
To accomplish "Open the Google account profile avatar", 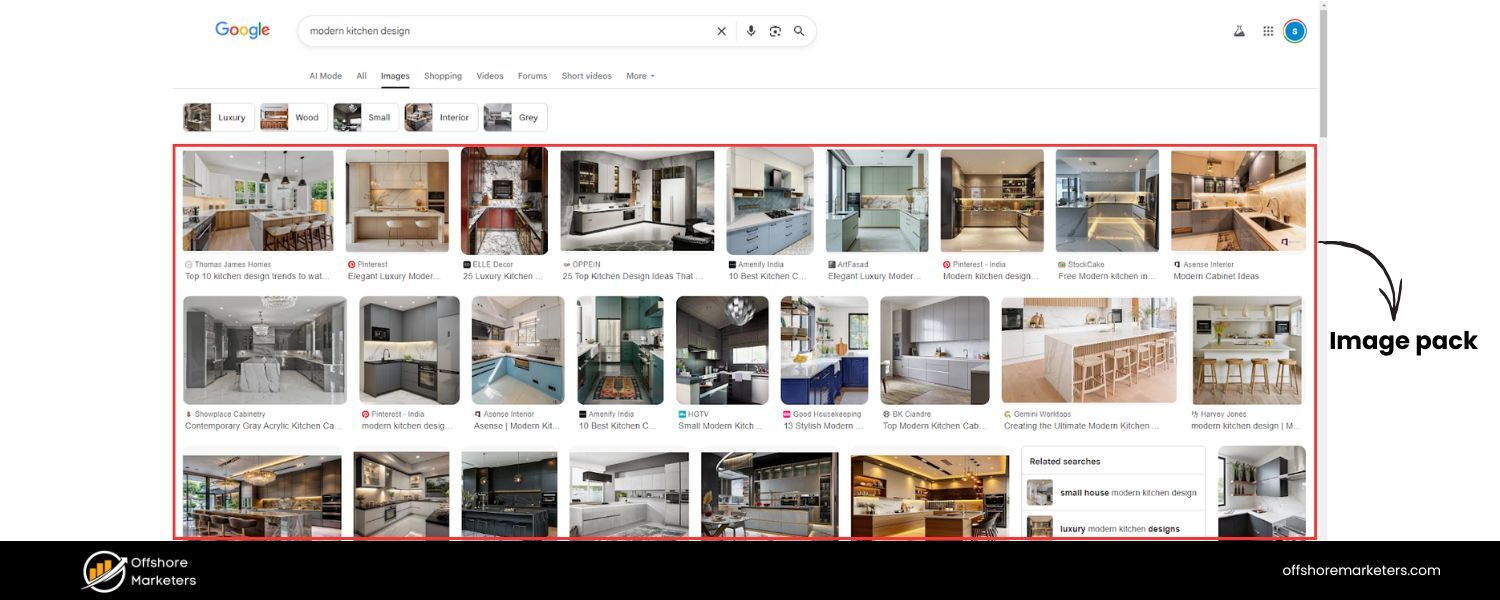I will click(1295, 31).
